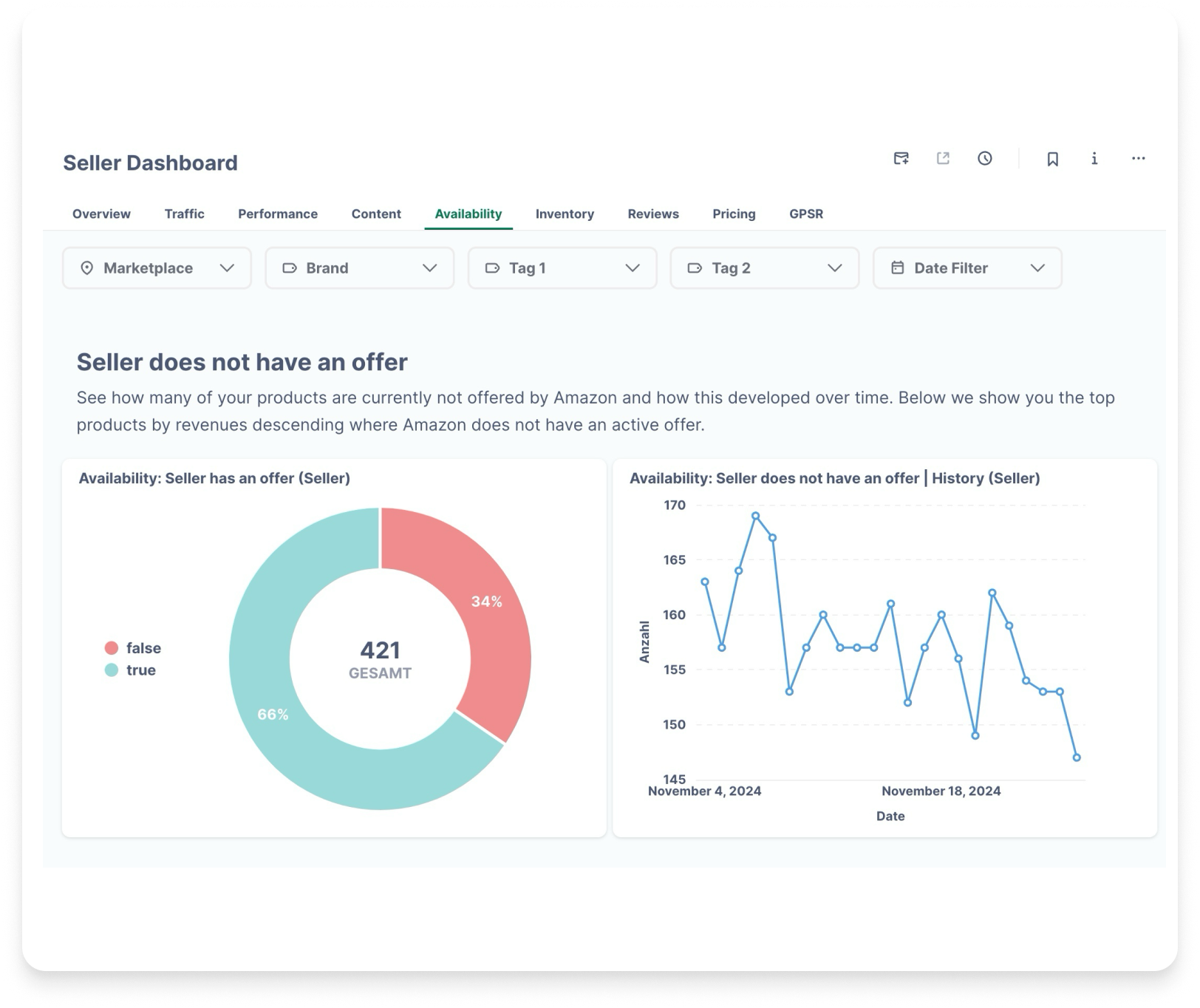Toggle the false legend entry
Image resolution: width=1200 pixels, height=1008 pixels.
click(x=133, y=648)
